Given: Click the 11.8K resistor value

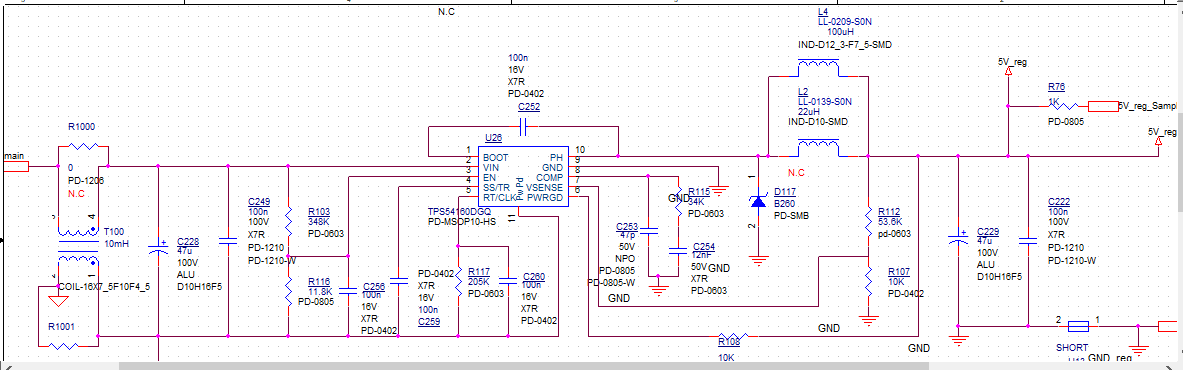Looking at the screenshot, I should (321, 291).
